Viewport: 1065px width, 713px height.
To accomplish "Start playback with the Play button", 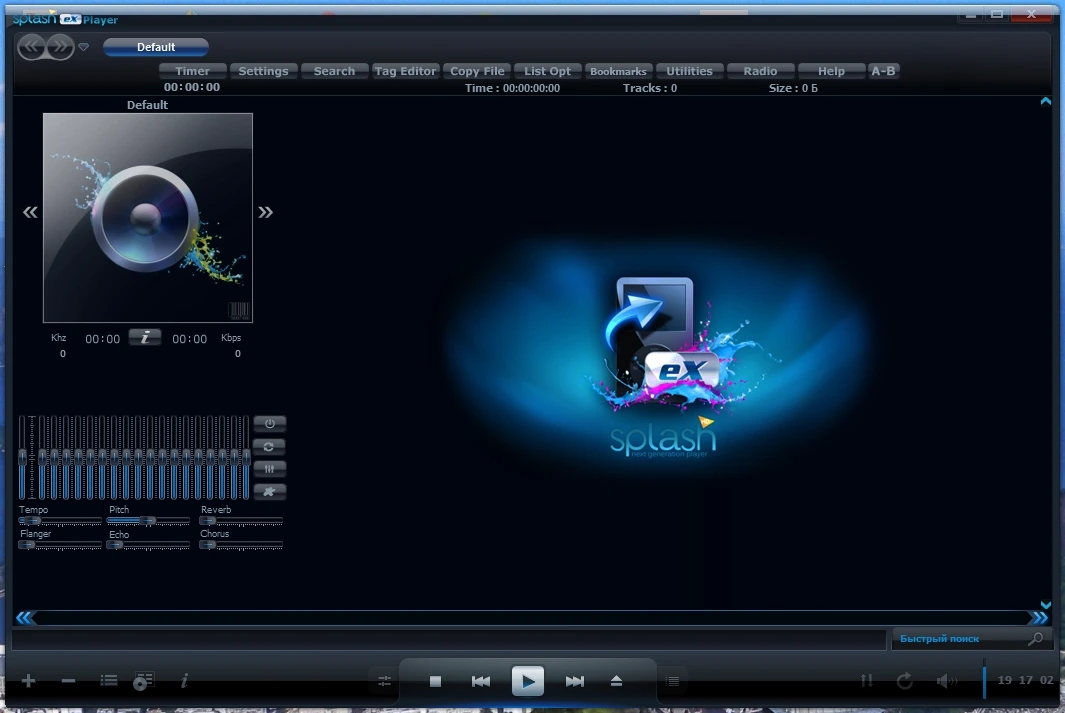I will (x=528, y=681).
